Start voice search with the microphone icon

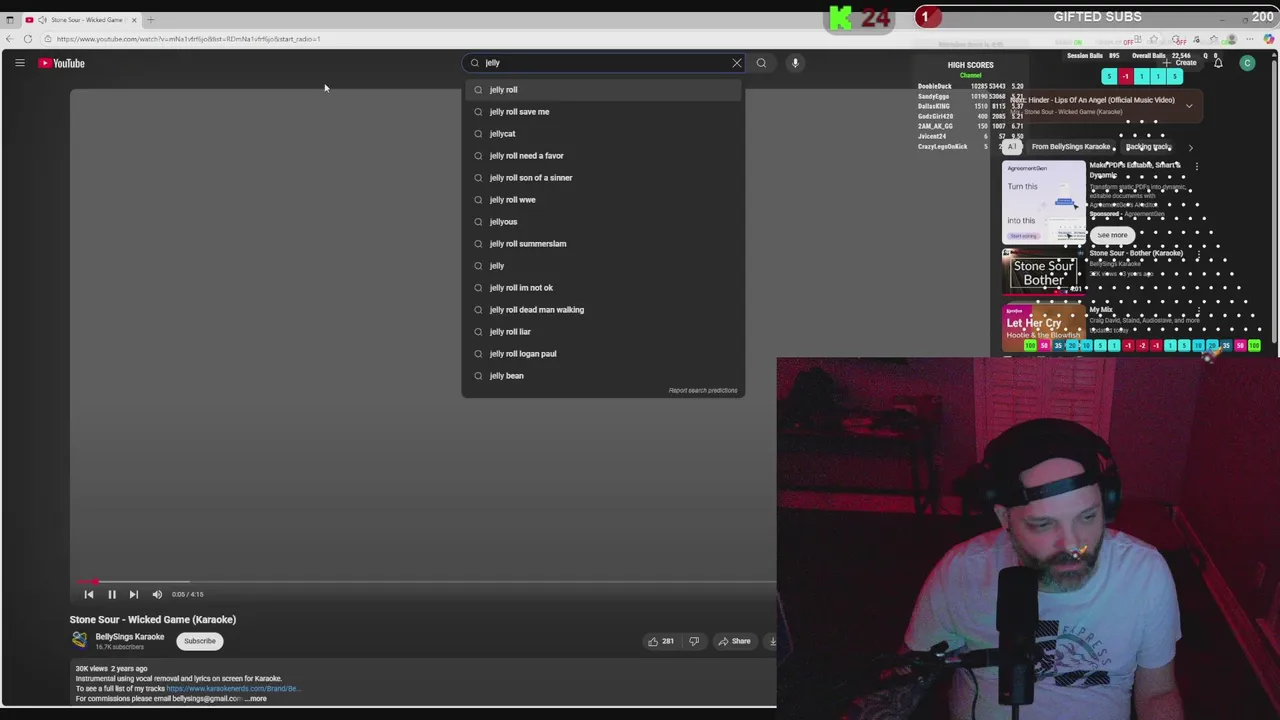pos(795,63)
